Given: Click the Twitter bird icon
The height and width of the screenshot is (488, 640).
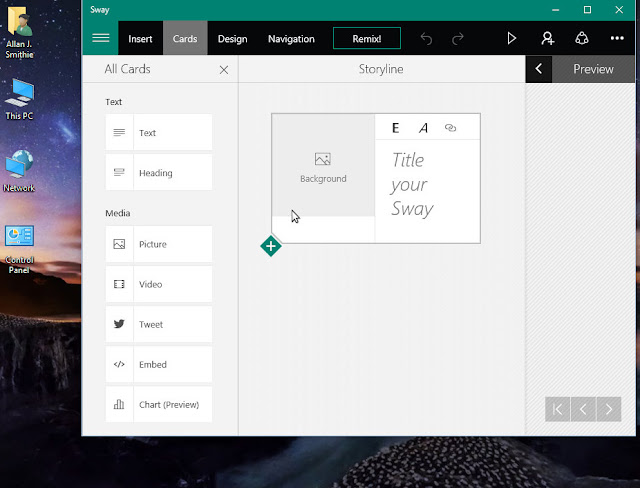Looking at the screenshot, I should tap(119, 324).
